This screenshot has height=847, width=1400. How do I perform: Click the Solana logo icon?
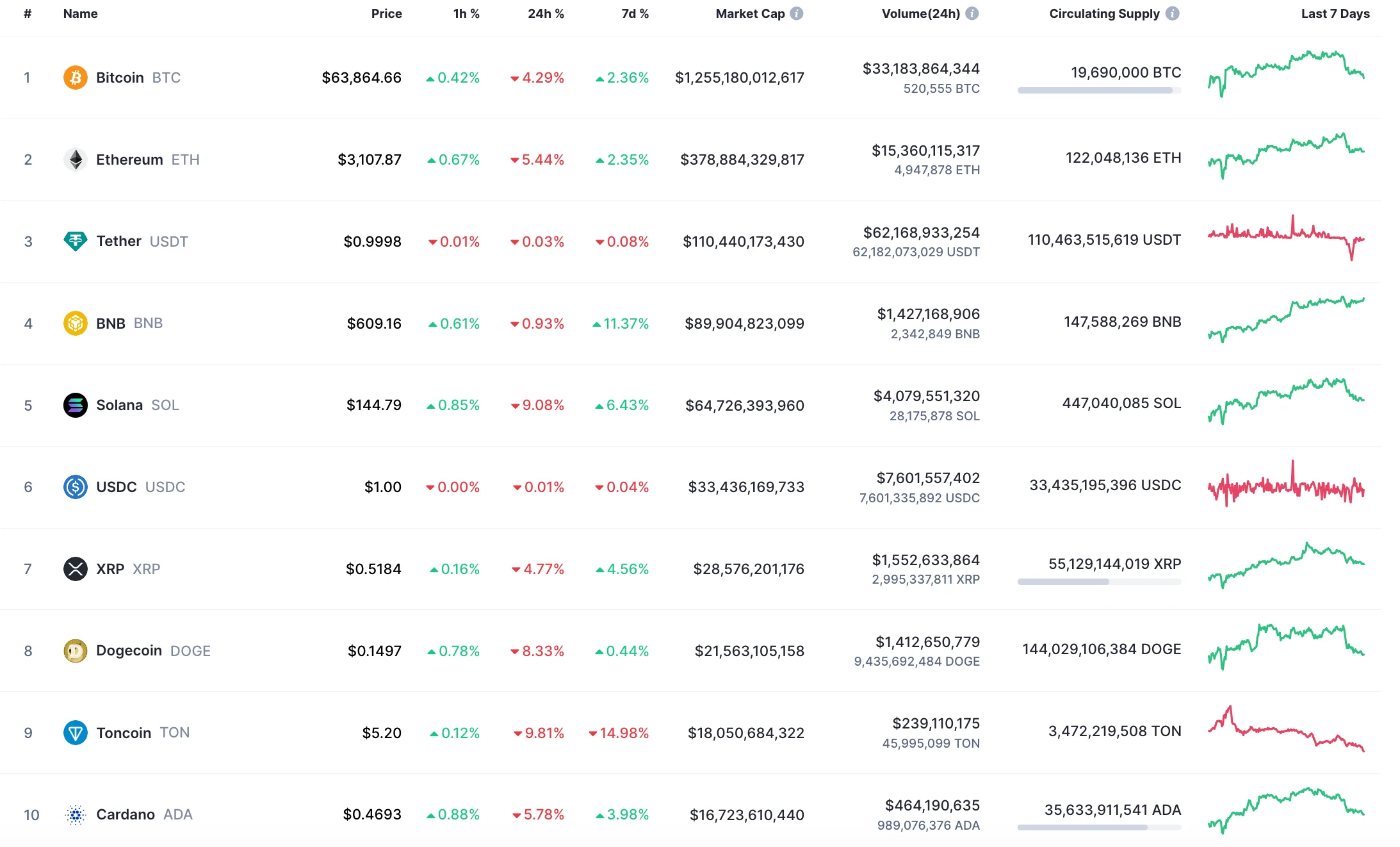coord(75,405)
